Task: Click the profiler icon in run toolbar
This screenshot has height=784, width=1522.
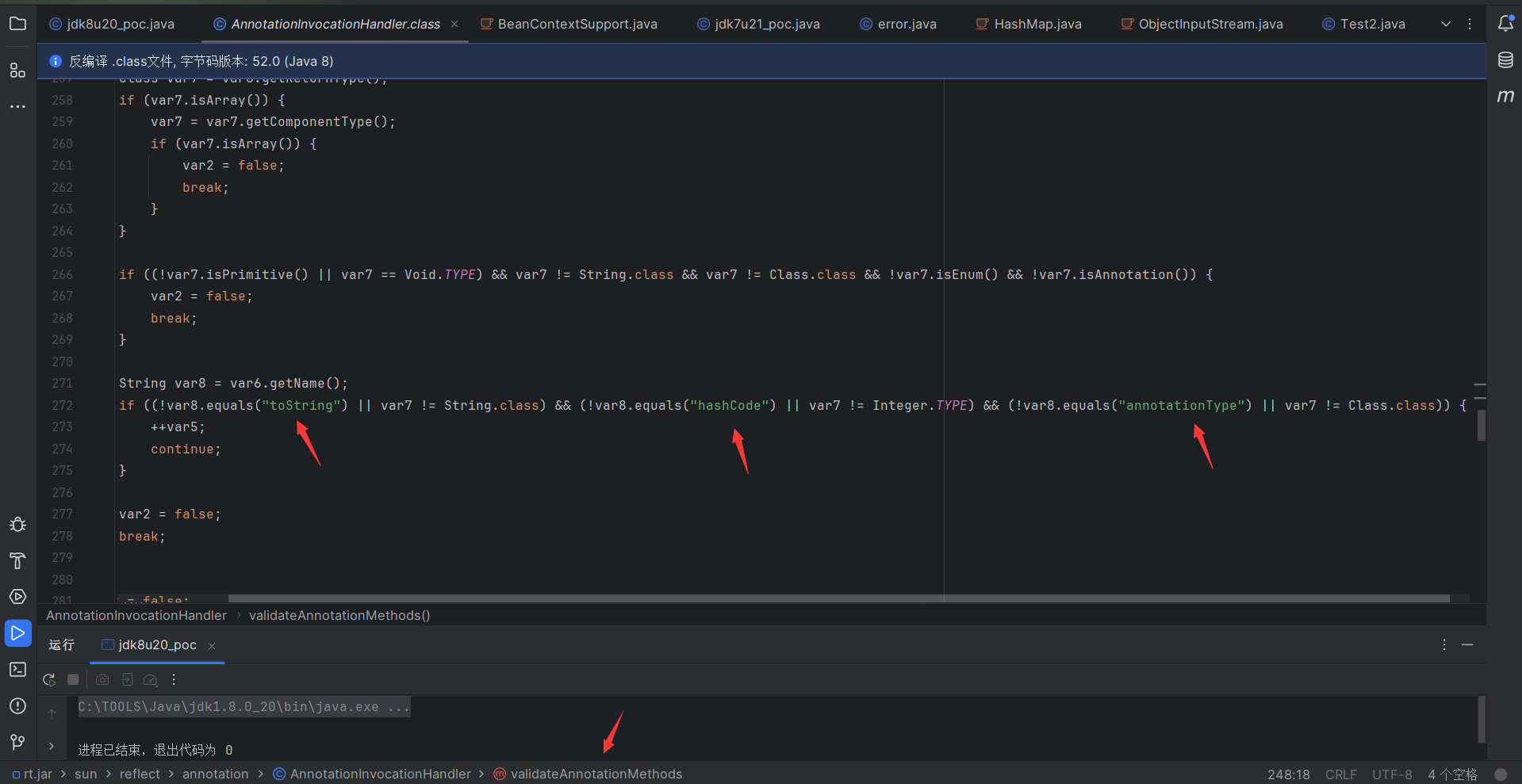Action: (x=151, y=680)
